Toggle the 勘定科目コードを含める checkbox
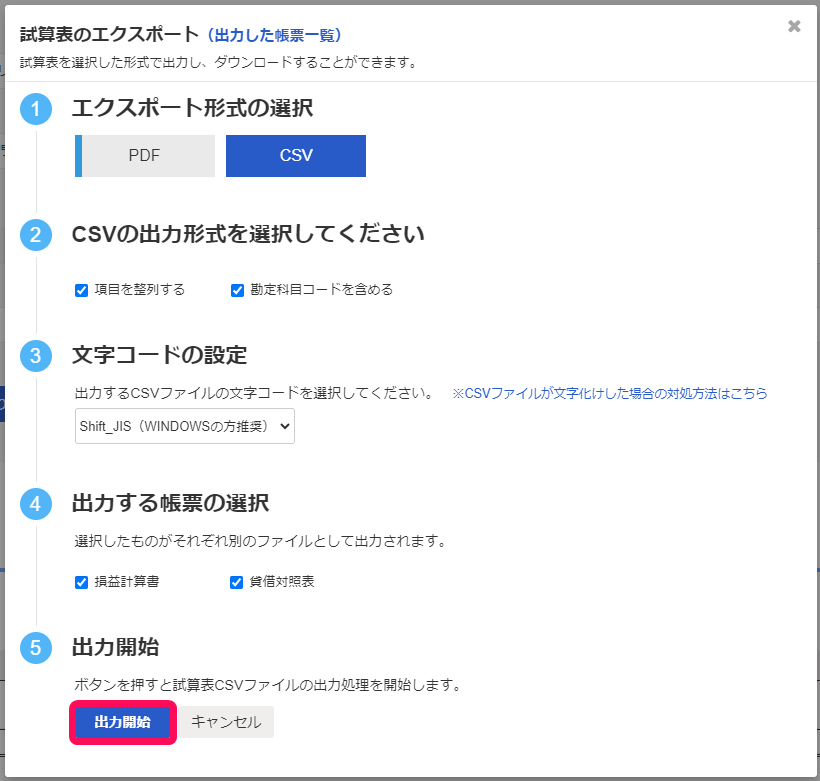 click(x=237, y=290)
